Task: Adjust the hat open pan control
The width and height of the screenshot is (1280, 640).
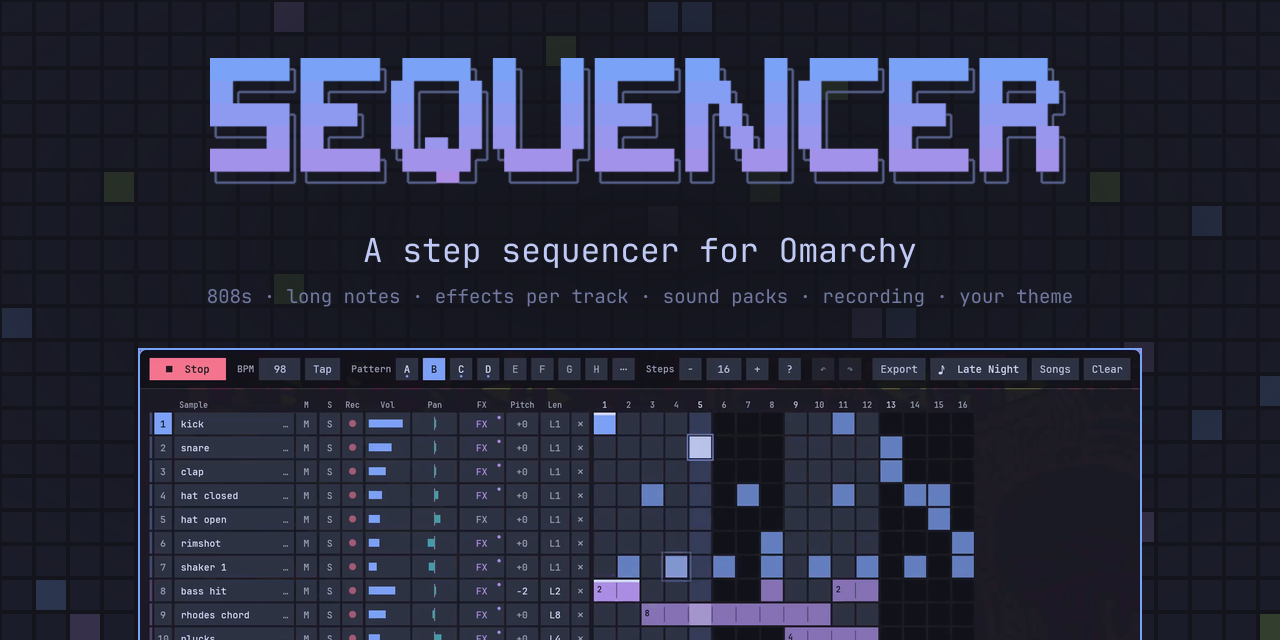Action: coord(435,520)
